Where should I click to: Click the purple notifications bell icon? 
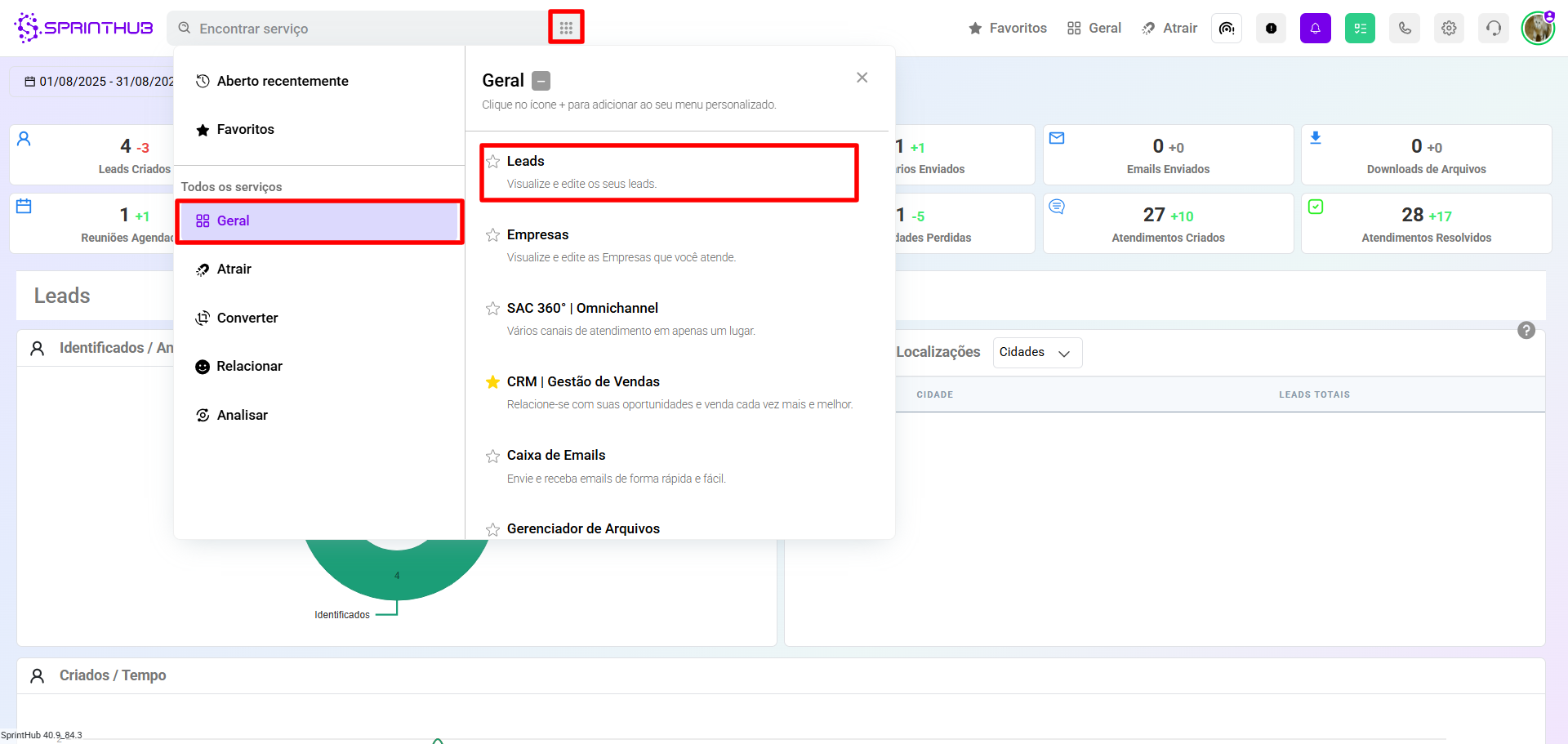(x=1315, y=29)
